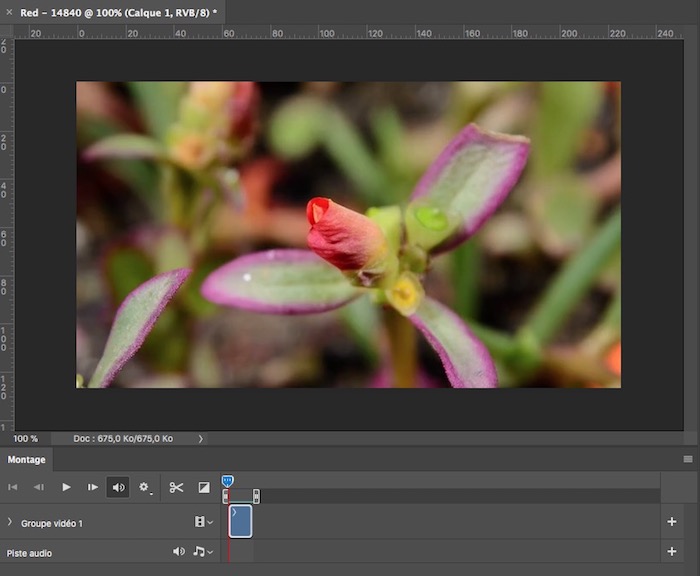Step forward to next frame
The image size is (700, 576).
(x=92, y=487)
